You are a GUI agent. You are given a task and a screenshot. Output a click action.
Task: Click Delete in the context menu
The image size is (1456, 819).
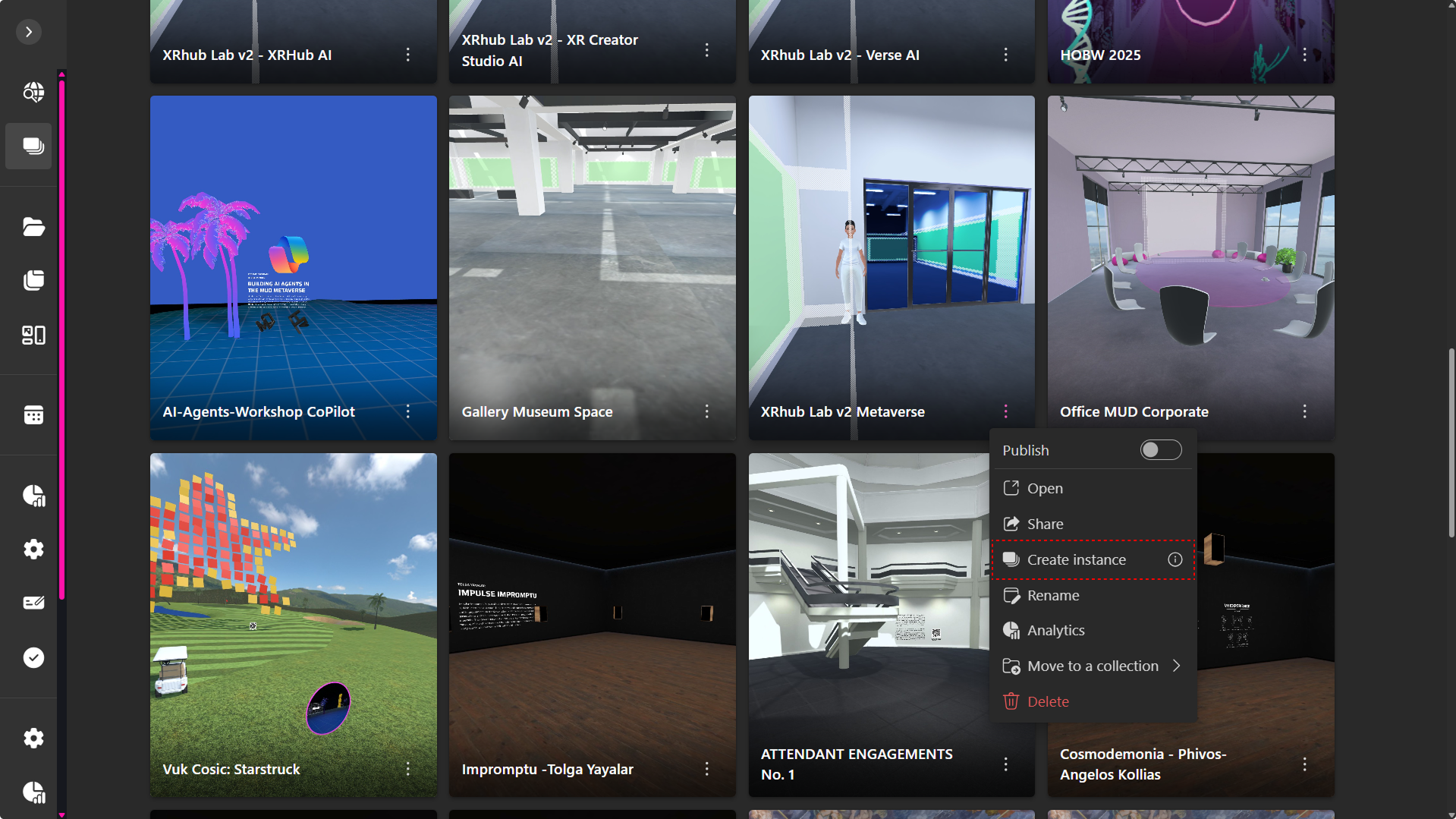click(x=1047, y=701)
